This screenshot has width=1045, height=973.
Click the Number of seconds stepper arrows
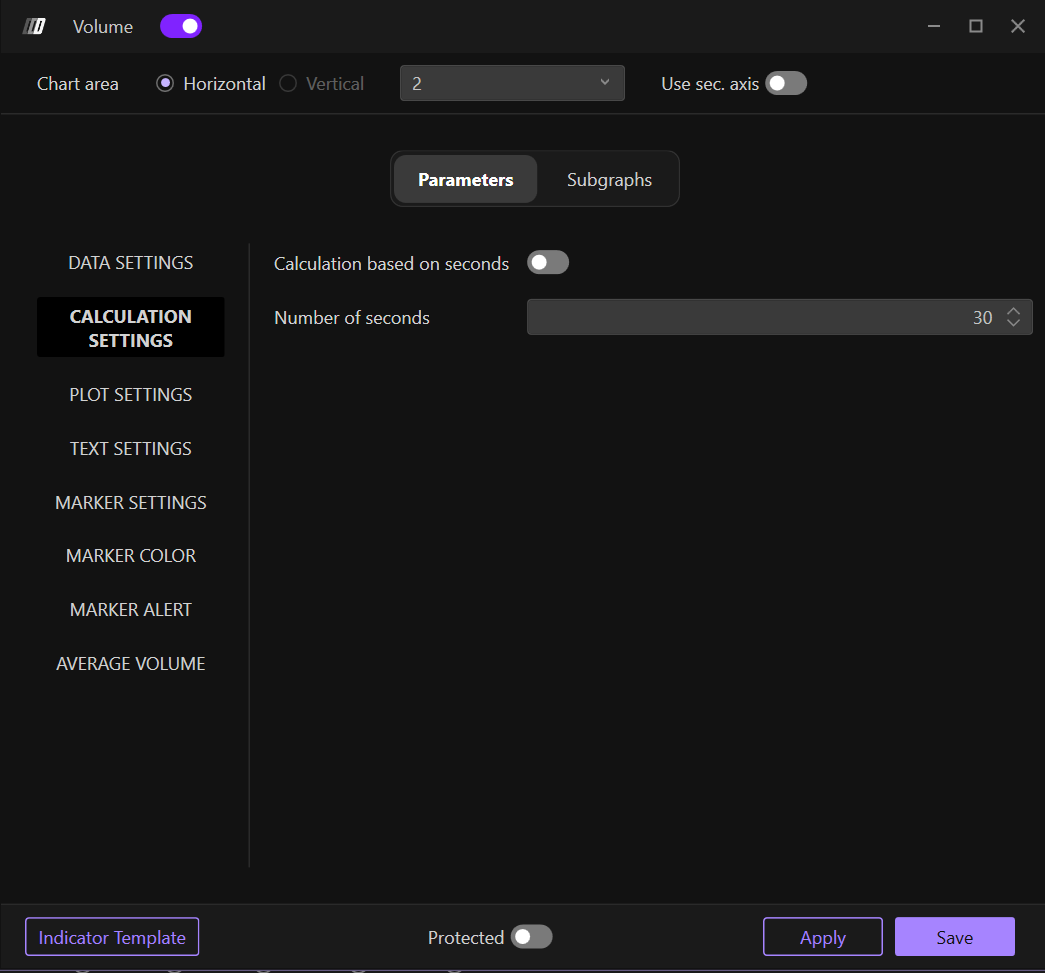1014,317
